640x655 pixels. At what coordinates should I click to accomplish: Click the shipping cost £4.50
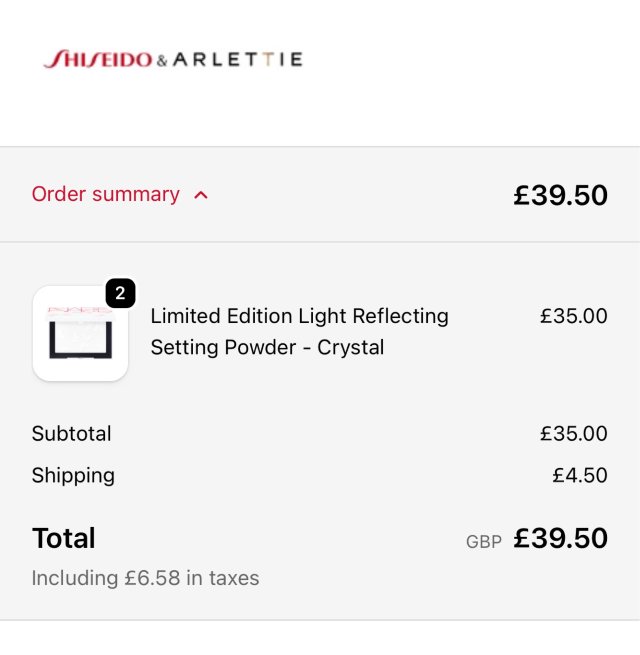pos(579,475)
